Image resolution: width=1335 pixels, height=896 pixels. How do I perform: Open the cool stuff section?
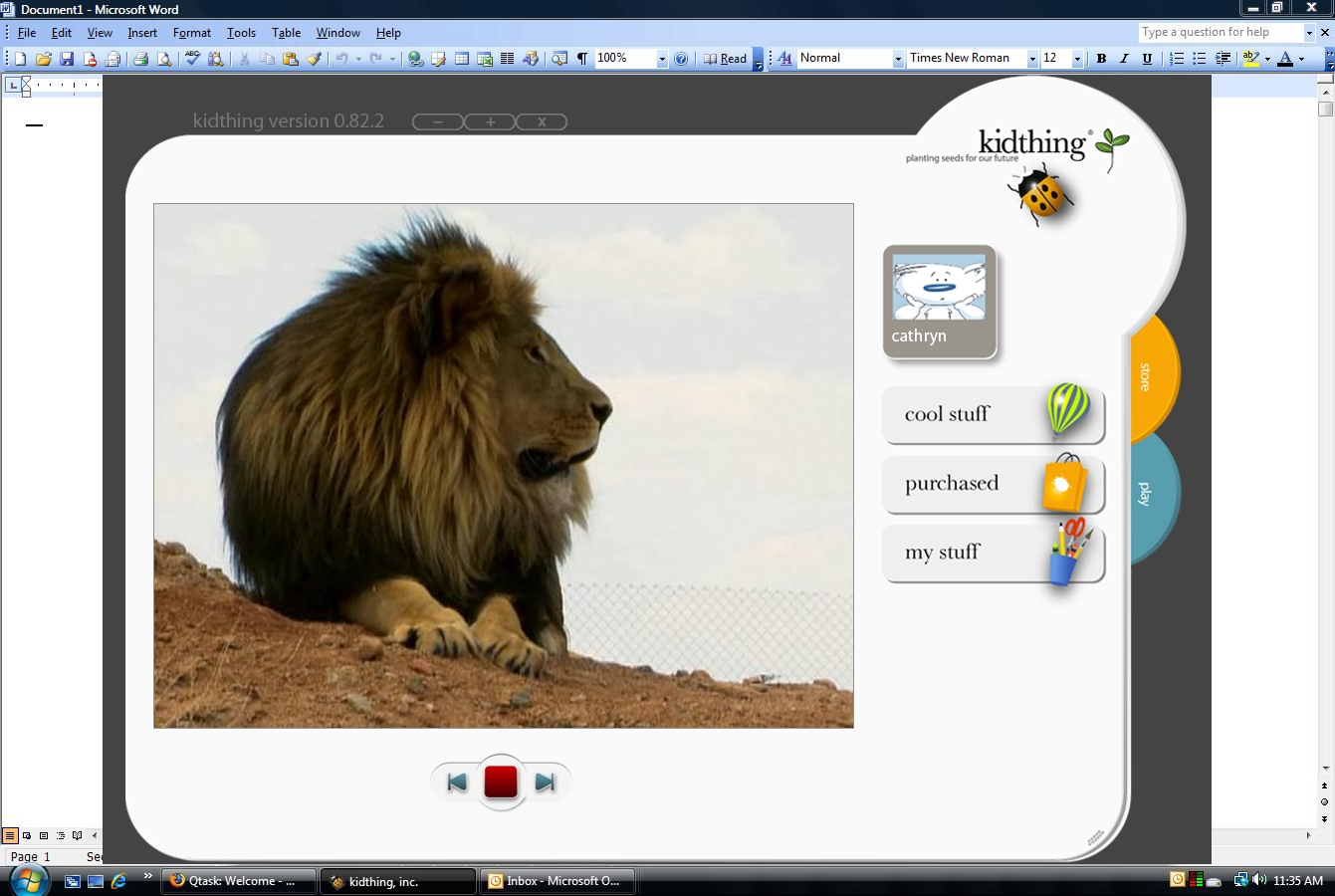[993, 414]
